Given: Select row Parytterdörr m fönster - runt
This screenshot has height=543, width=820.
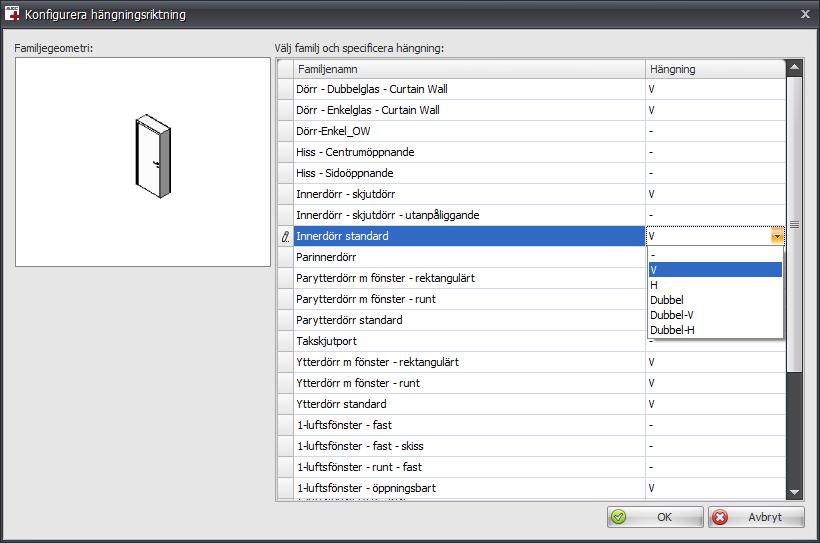Looking at the screenshot, I should click(469, 299).
